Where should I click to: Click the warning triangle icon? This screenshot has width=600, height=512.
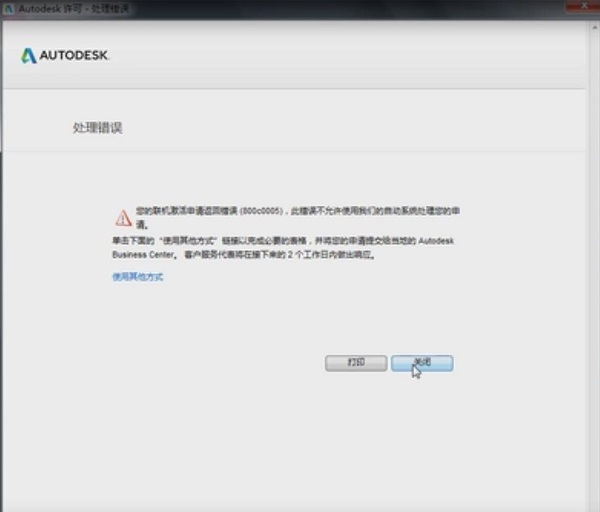pyautogui.click(x=123, y=218)
